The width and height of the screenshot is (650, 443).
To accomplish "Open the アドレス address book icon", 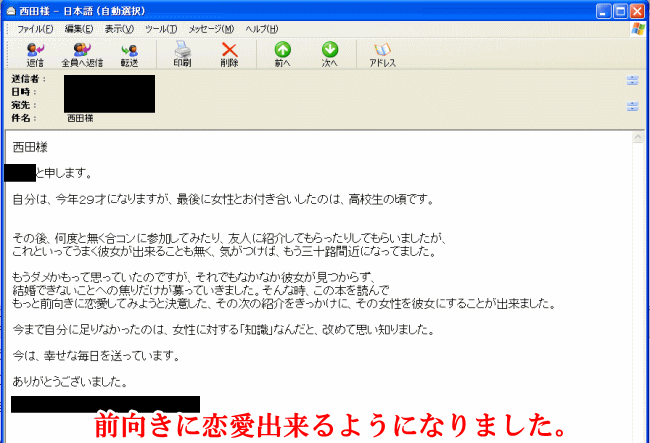I will click(382, 53).
